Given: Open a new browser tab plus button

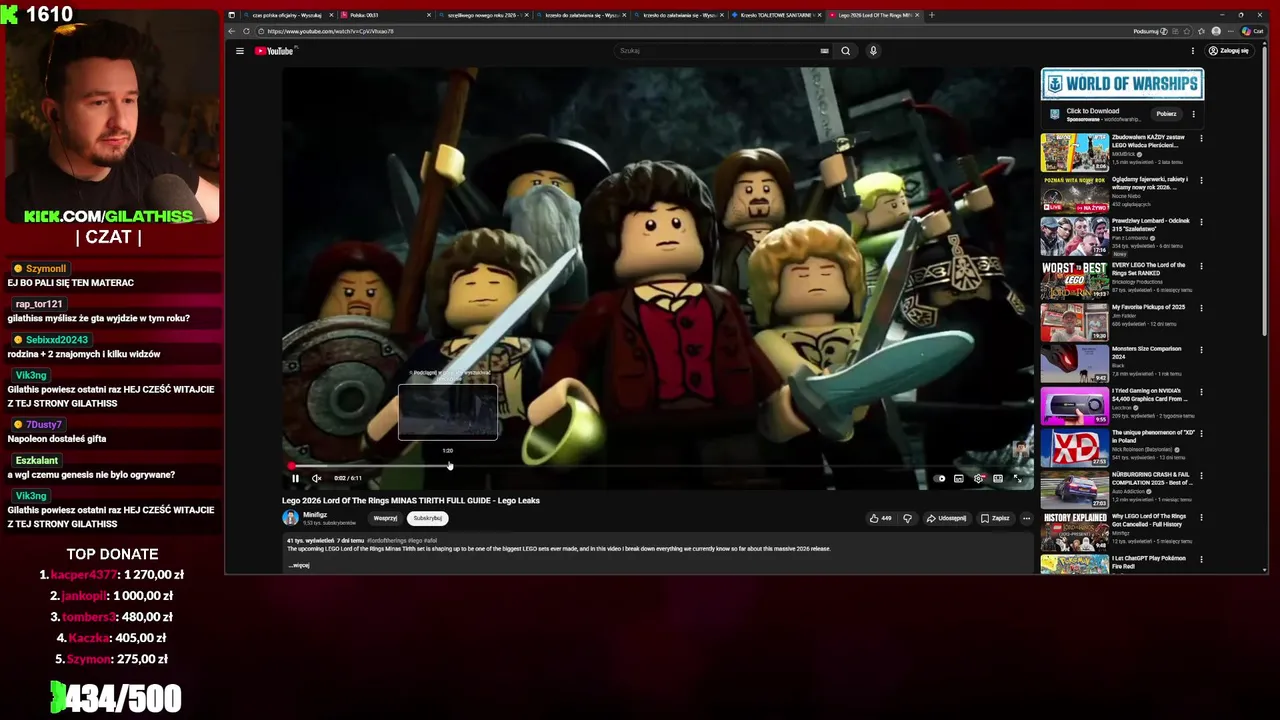Looking at the screenshot, I should tap(931, 15).
